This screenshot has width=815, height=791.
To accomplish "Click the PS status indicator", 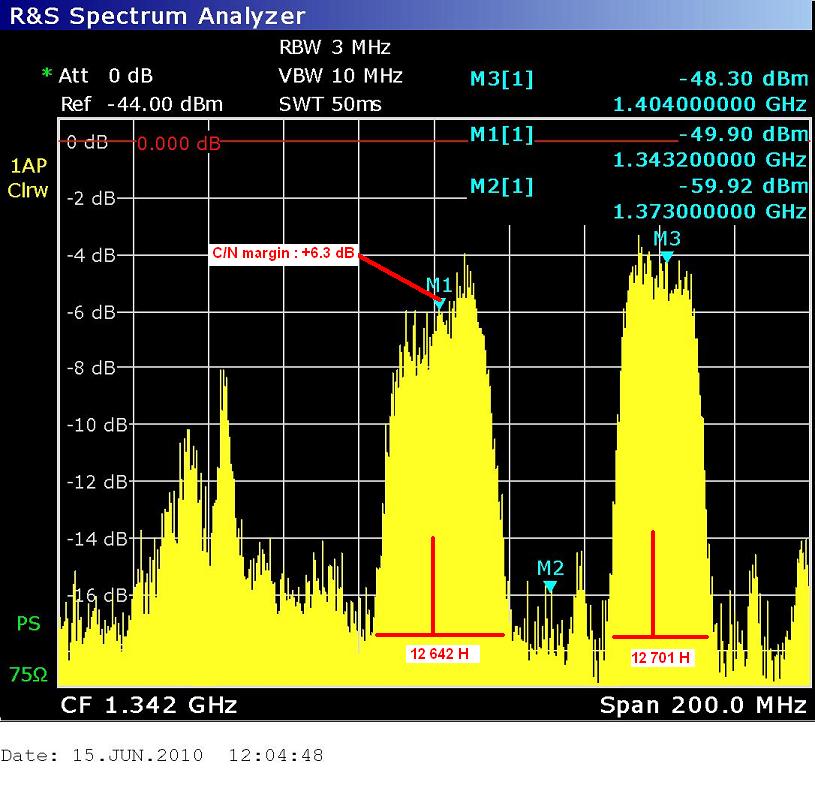I will [28, 624].
